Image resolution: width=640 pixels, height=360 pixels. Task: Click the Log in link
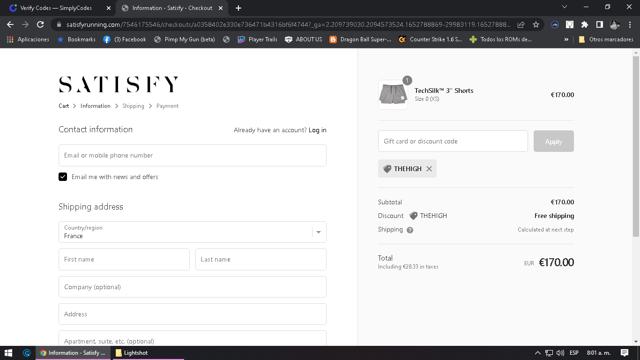point(317,130)
